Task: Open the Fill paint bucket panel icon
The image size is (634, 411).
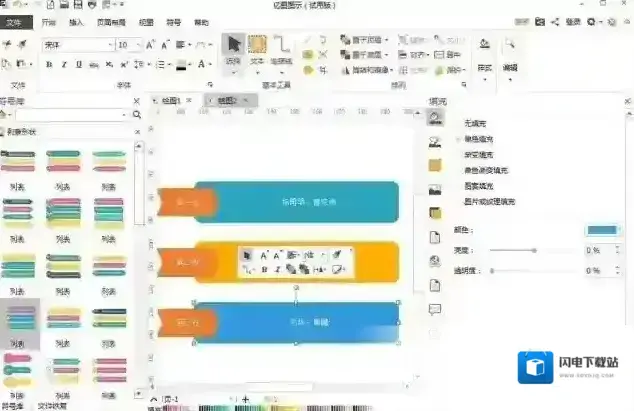Action: pyautogui.click(x=435, y=118)
